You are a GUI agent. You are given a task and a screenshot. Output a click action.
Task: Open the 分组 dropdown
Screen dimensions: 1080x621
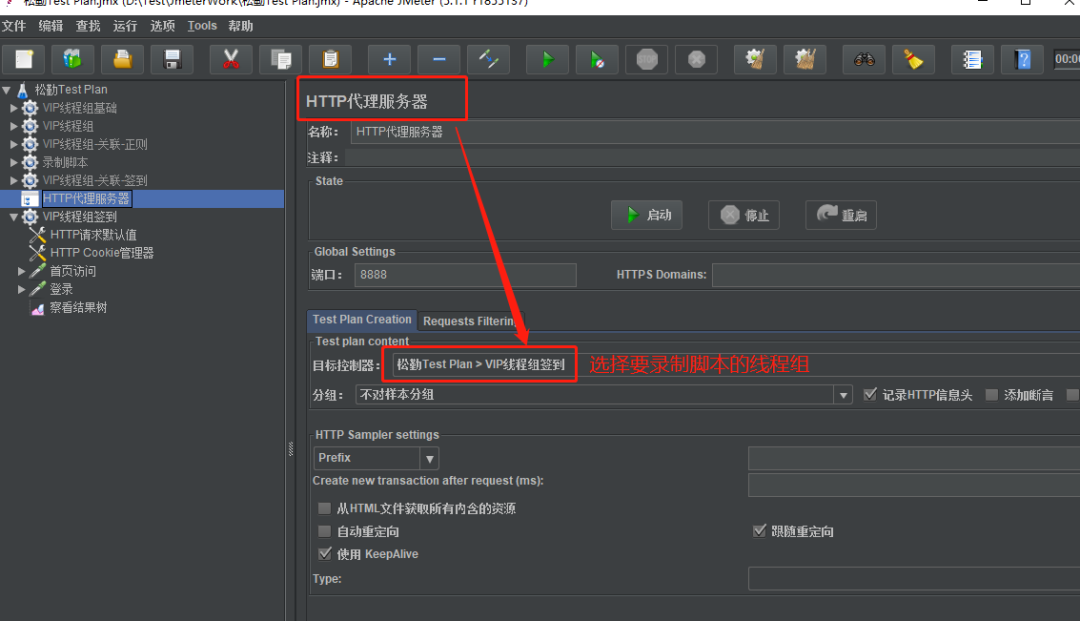click(843, 394)
